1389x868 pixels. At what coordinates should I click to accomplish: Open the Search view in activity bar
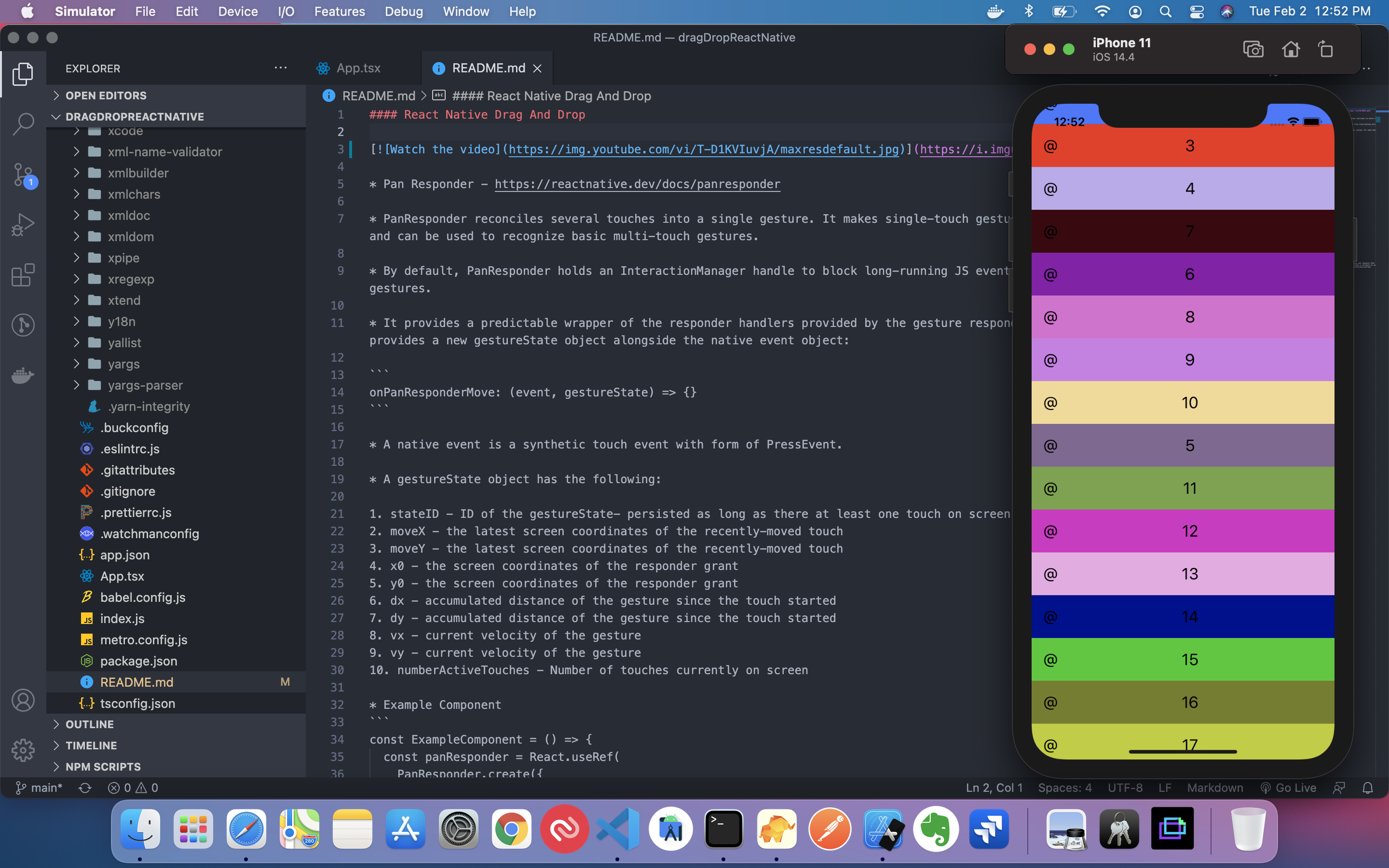pos(23,123)
